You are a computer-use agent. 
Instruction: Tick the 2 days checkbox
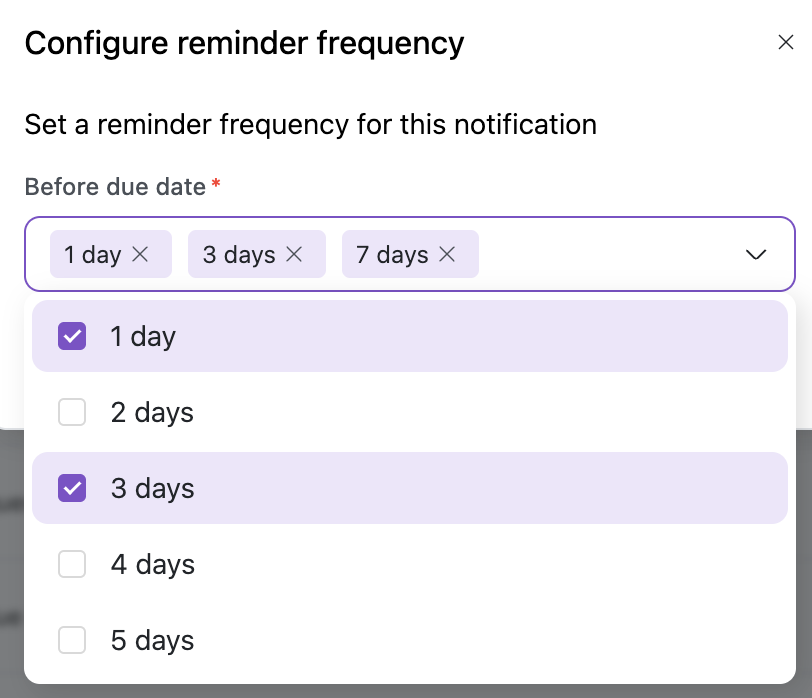point(72,412)
